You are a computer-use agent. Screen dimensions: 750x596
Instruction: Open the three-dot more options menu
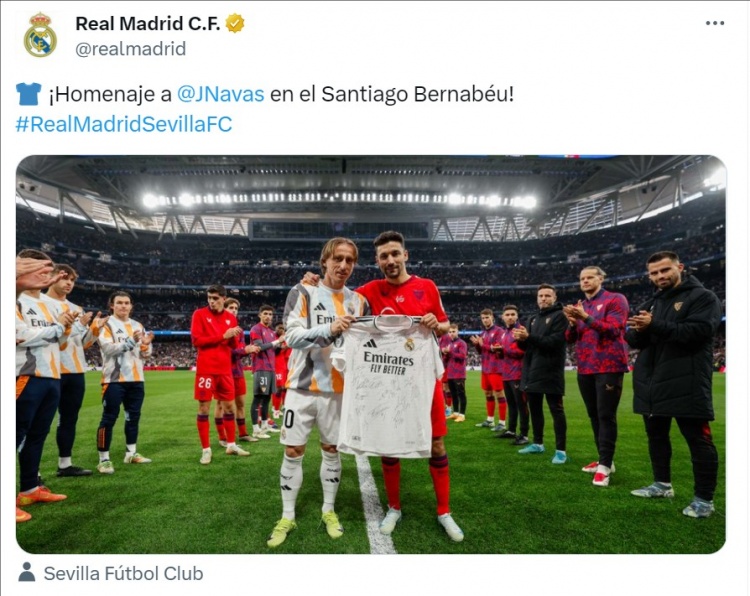click(715, 23)
